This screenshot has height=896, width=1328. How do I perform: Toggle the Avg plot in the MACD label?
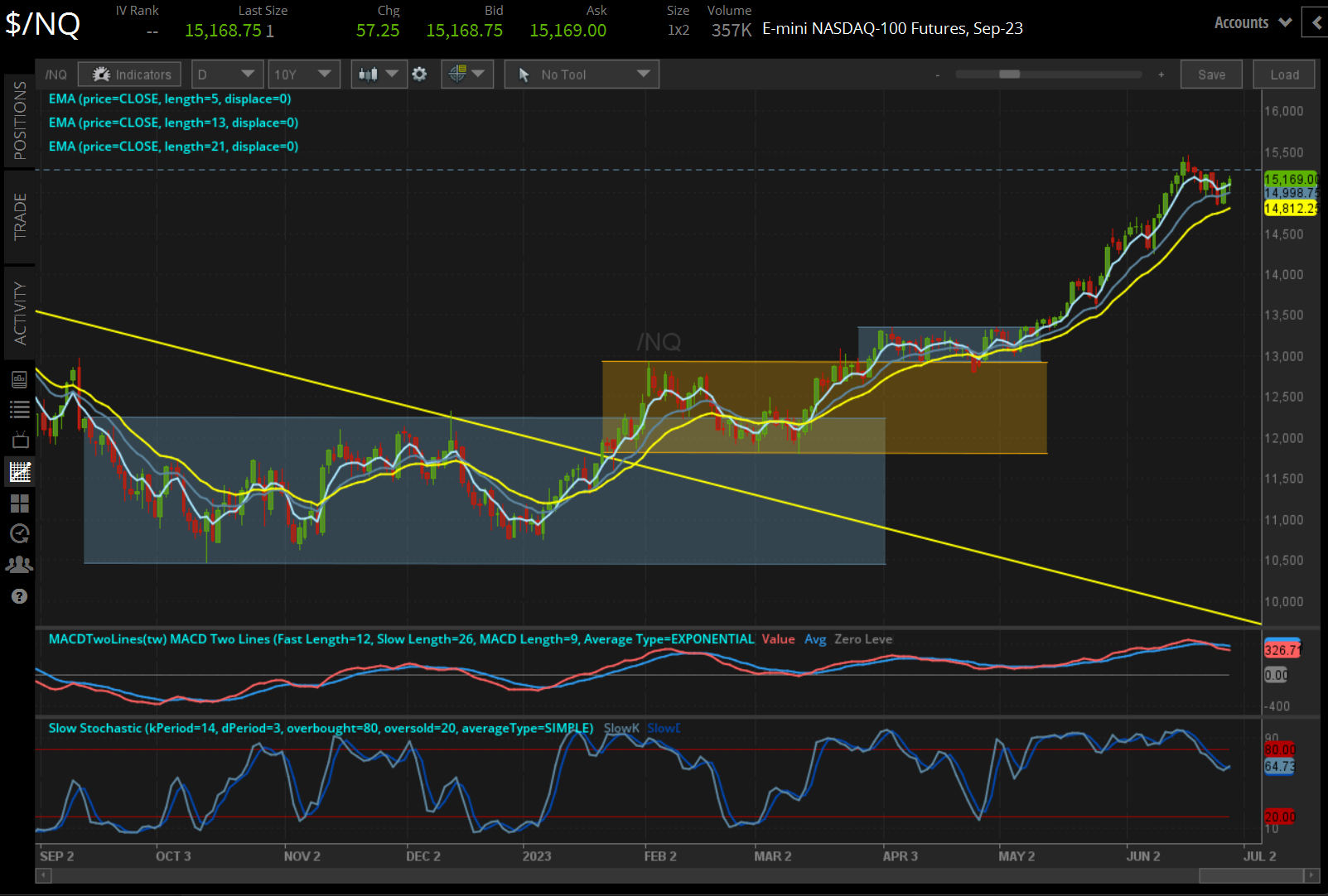(815, 639)
